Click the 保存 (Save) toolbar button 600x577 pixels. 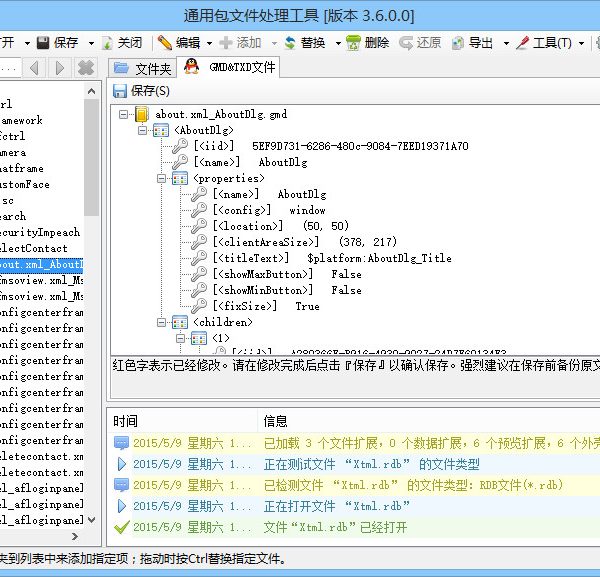click(58, 43)
